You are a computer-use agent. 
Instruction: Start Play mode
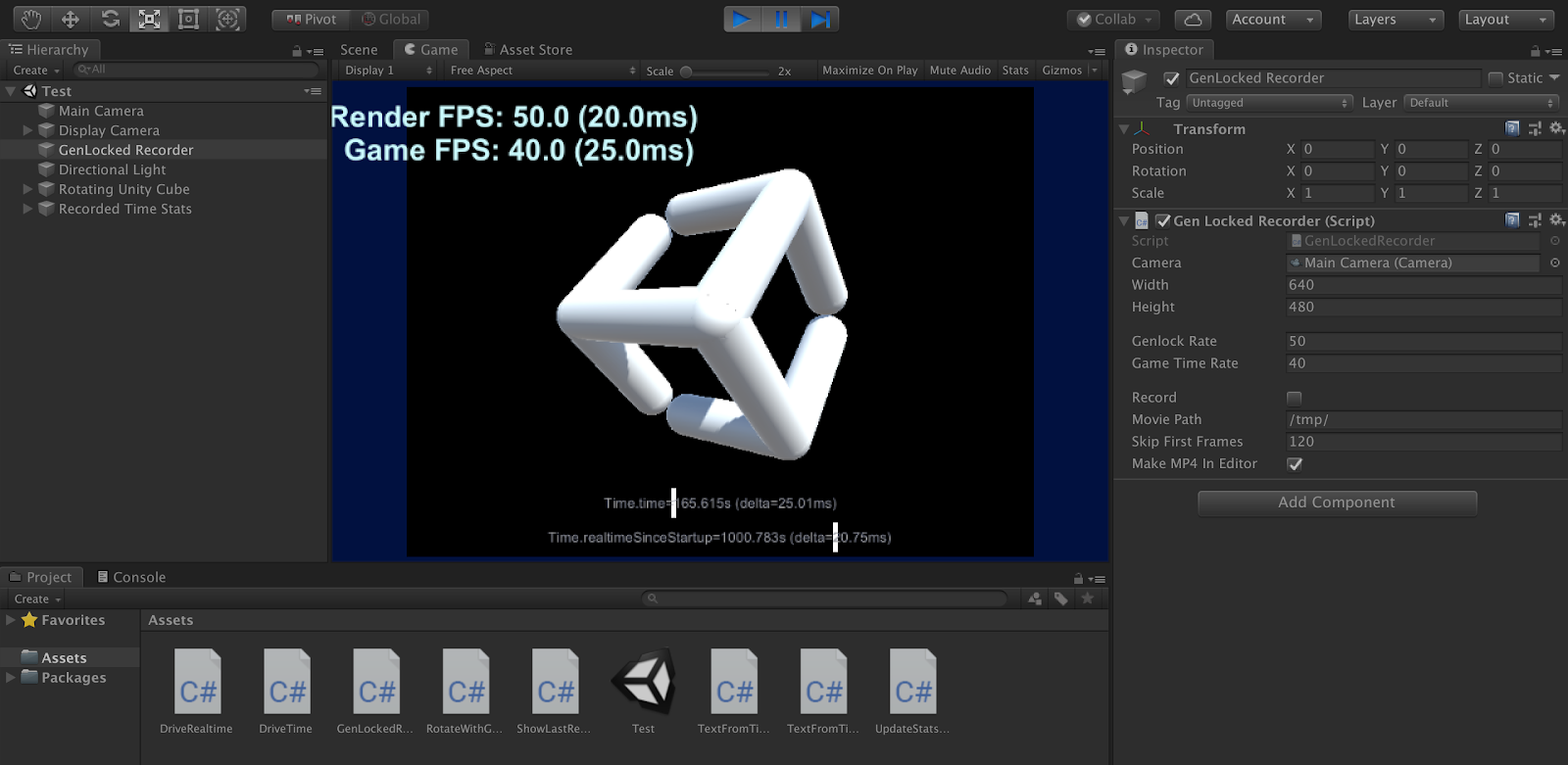point(743,19)
